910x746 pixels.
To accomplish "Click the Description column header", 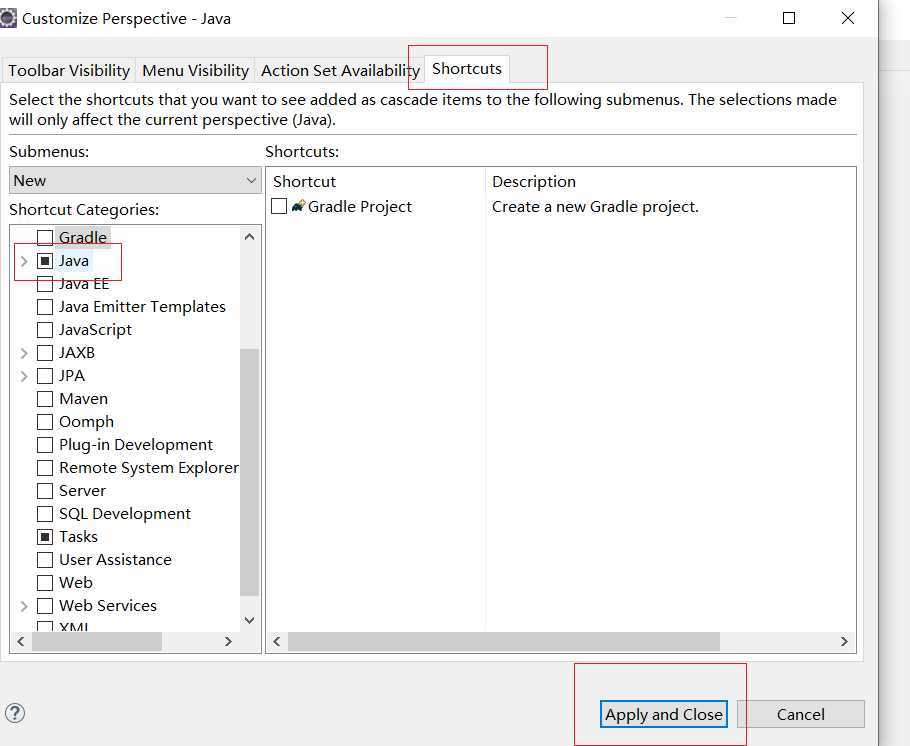I will coord(670,181).
